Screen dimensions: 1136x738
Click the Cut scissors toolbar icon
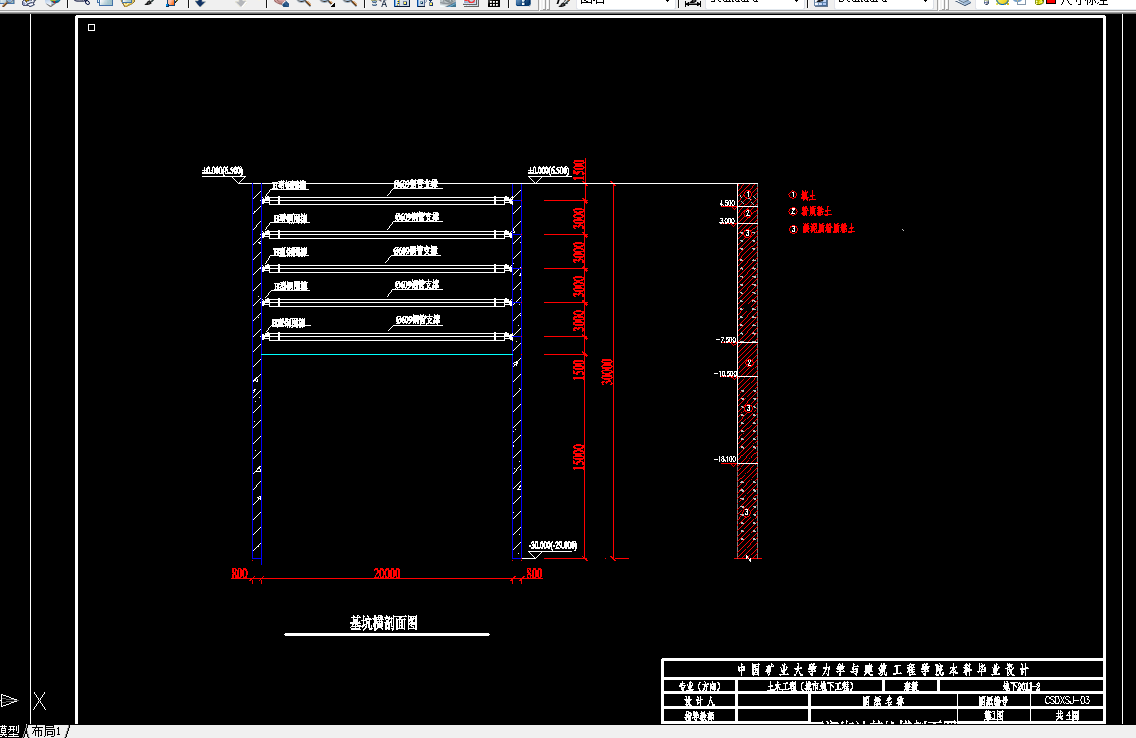click(x=81, y=2)
